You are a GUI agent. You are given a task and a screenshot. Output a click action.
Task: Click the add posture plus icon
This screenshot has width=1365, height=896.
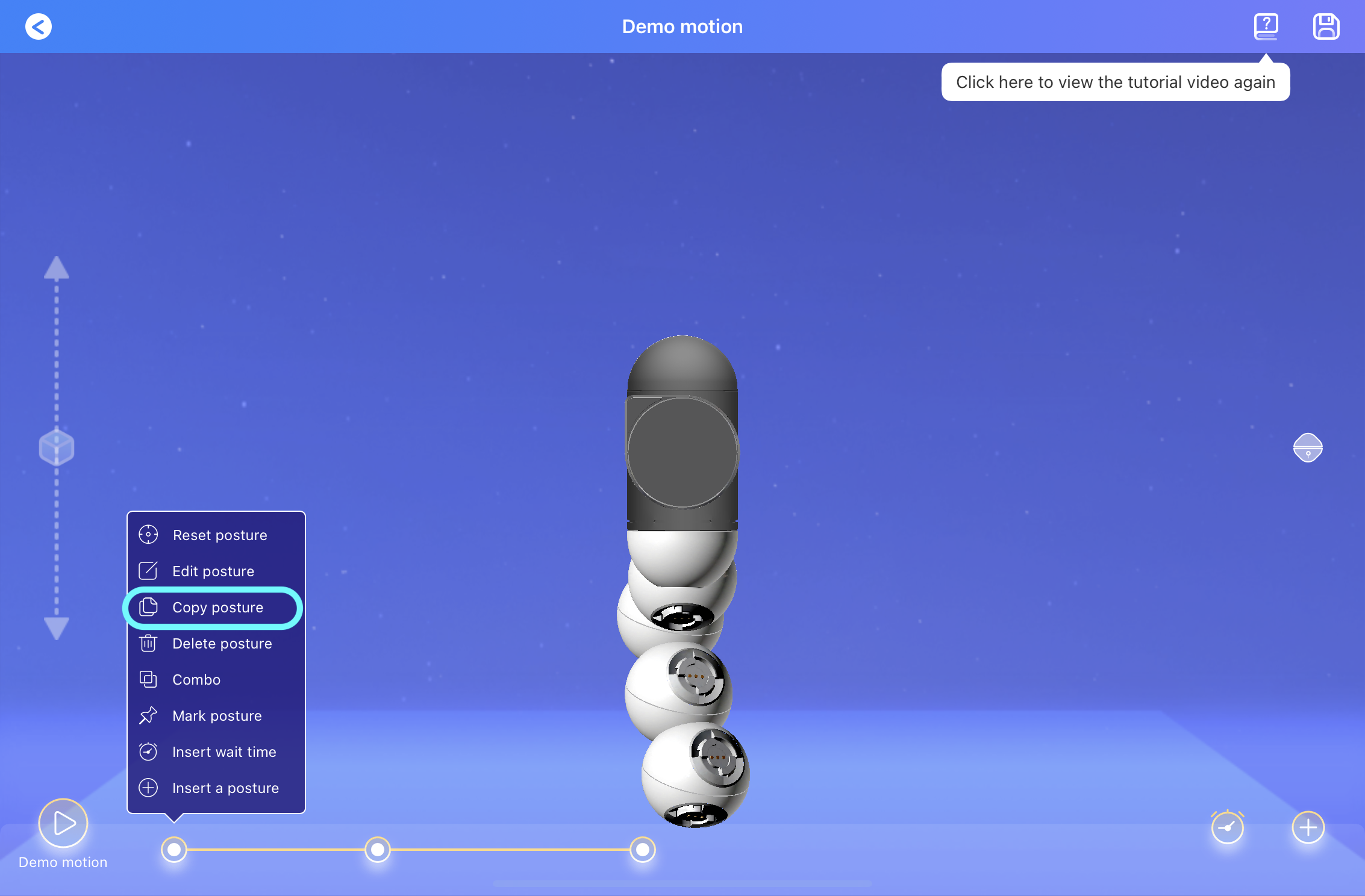(x=1308, y=828)
